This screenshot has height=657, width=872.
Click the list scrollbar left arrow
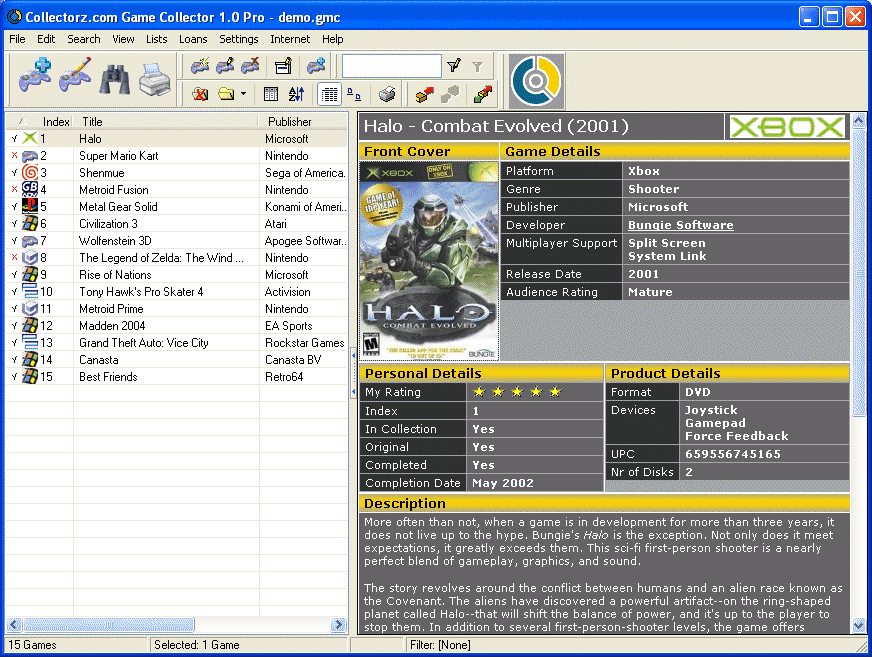coord(14,625)
